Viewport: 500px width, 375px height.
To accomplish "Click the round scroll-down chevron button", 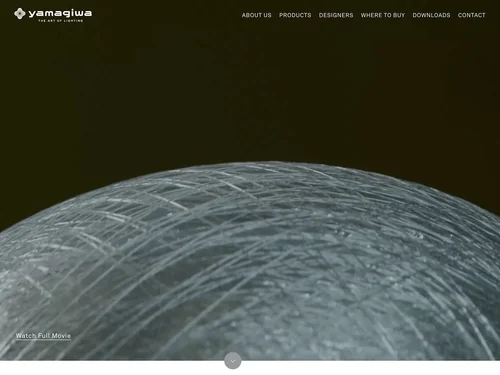I will click(233, 361).
